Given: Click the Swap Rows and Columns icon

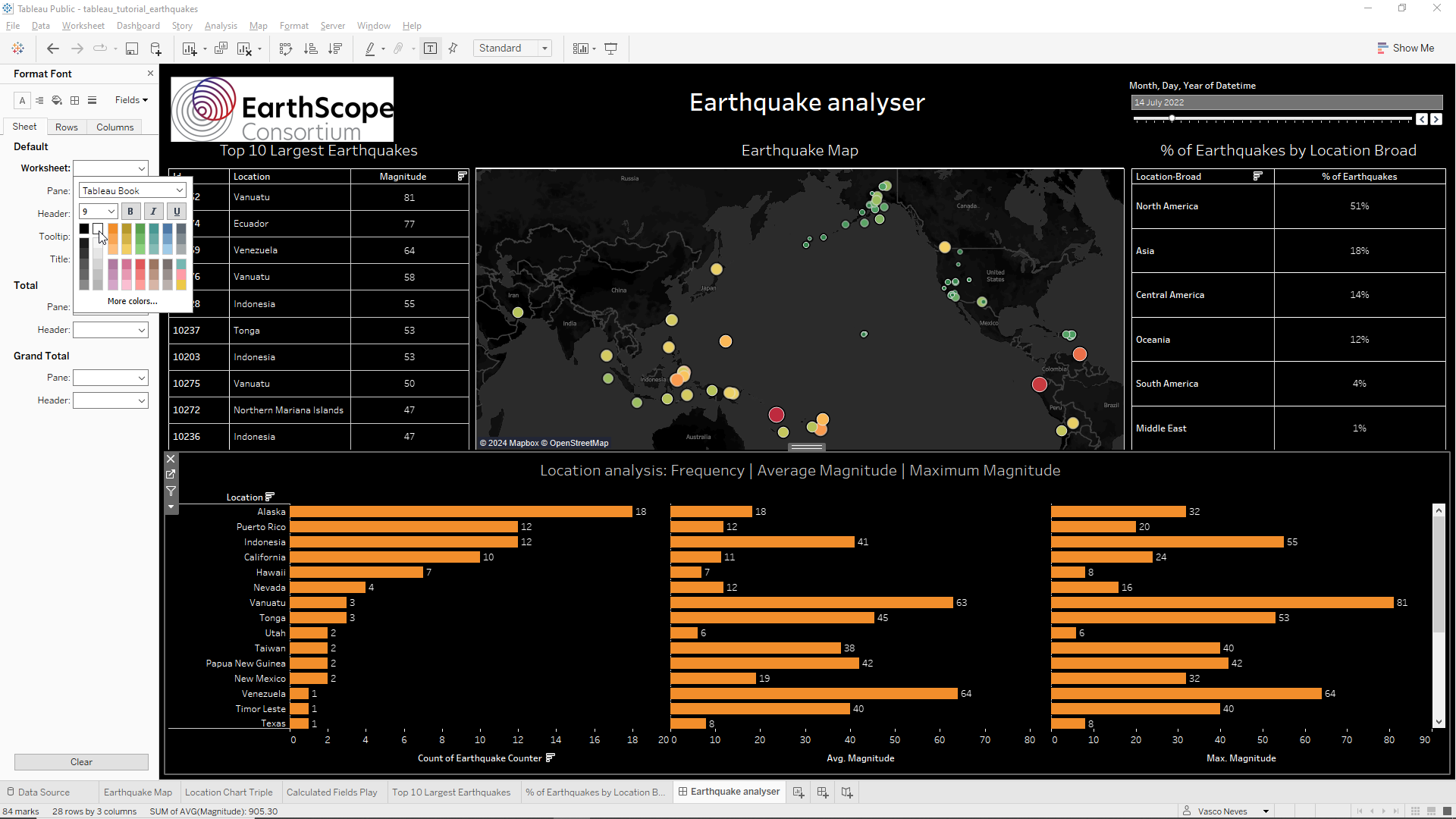Looking at the screenshot, I should click(x=286, y=49).
